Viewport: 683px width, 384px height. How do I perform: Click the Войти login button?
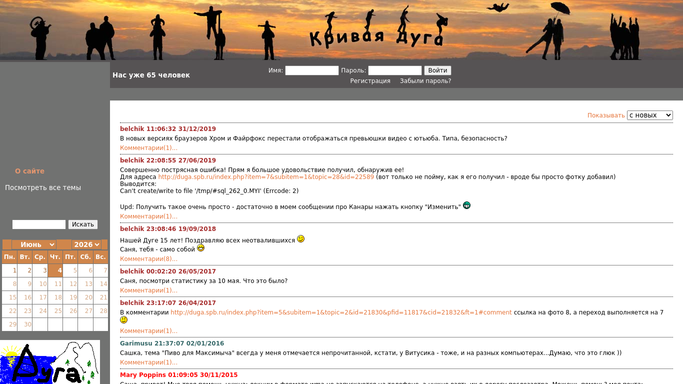tap(437, 71)
